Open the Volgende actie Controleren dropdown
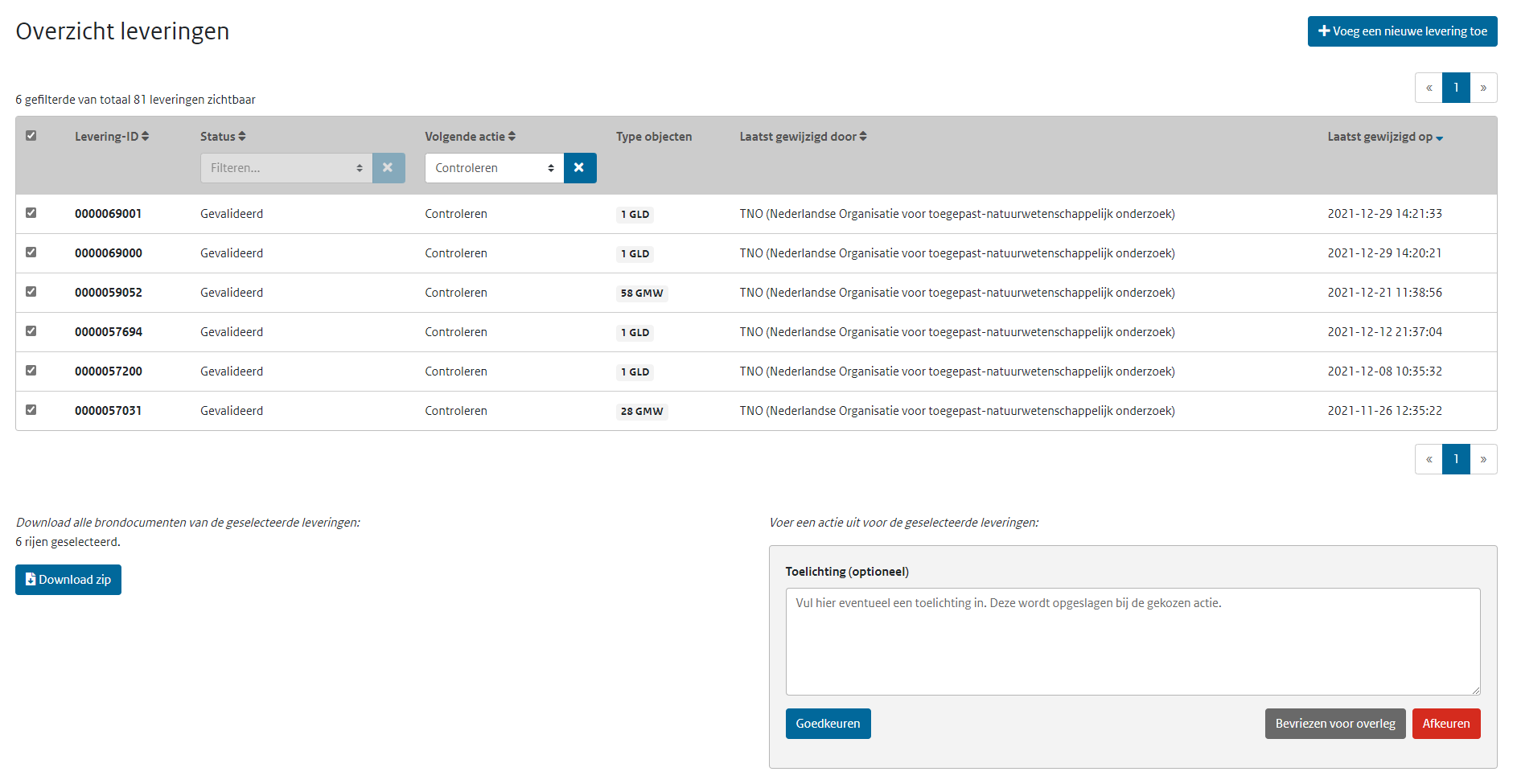This screenshot has height=784, width=1517. coord(494,168)
